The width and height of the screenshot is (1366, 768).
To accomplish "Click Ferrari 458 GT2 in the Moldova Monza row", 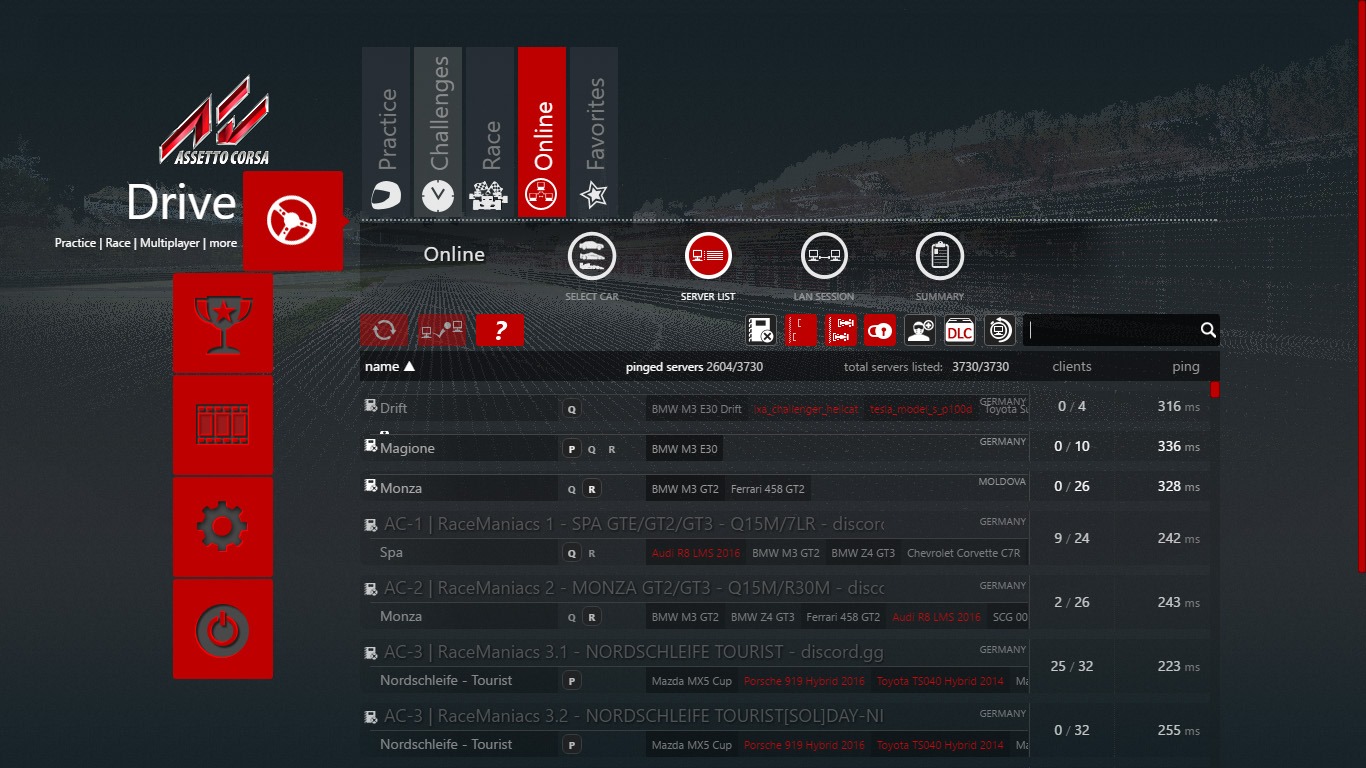I will pos(768,489).
